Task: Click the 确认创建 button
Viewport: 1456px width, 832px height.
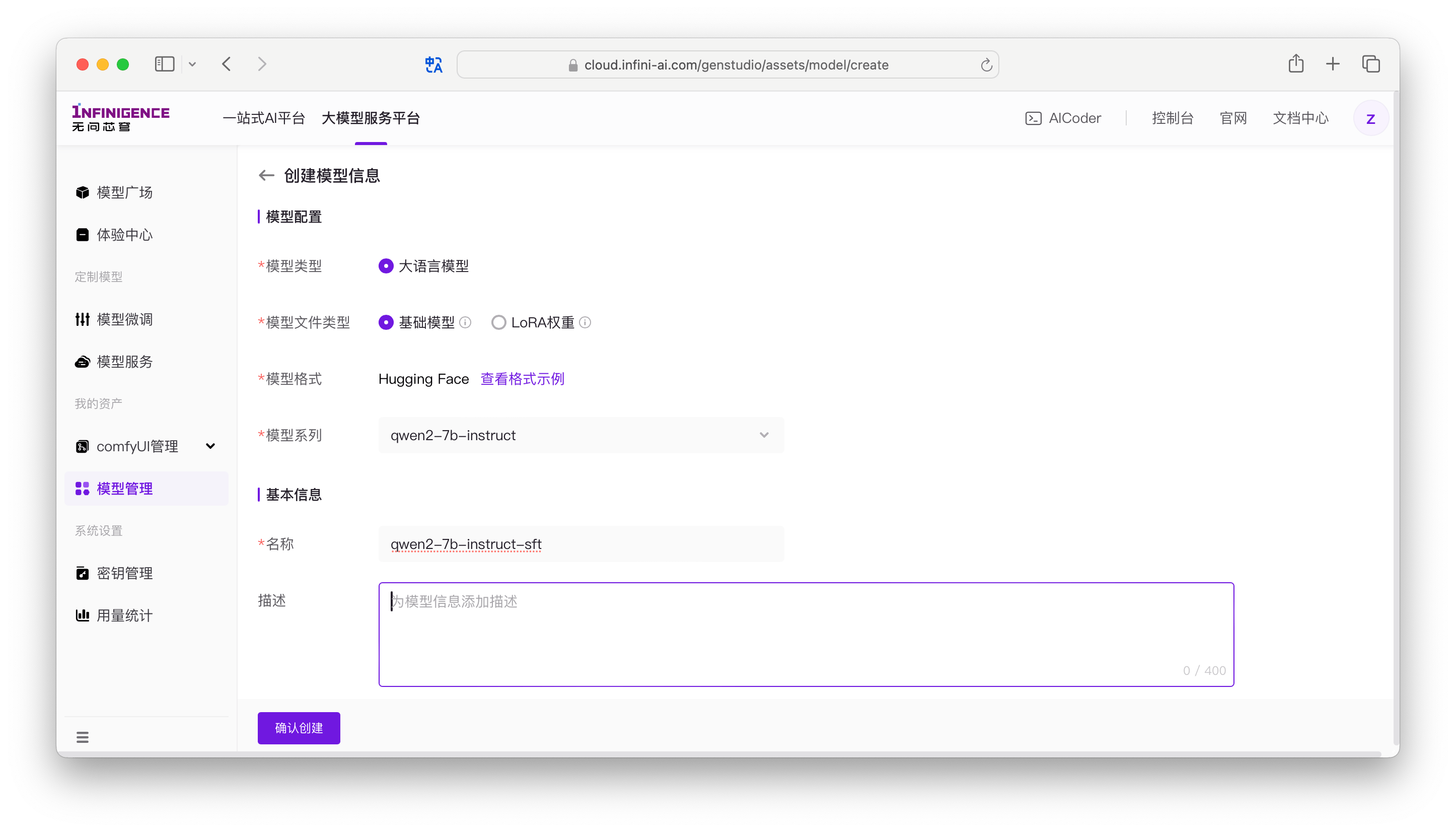Action: pos(299,728)
